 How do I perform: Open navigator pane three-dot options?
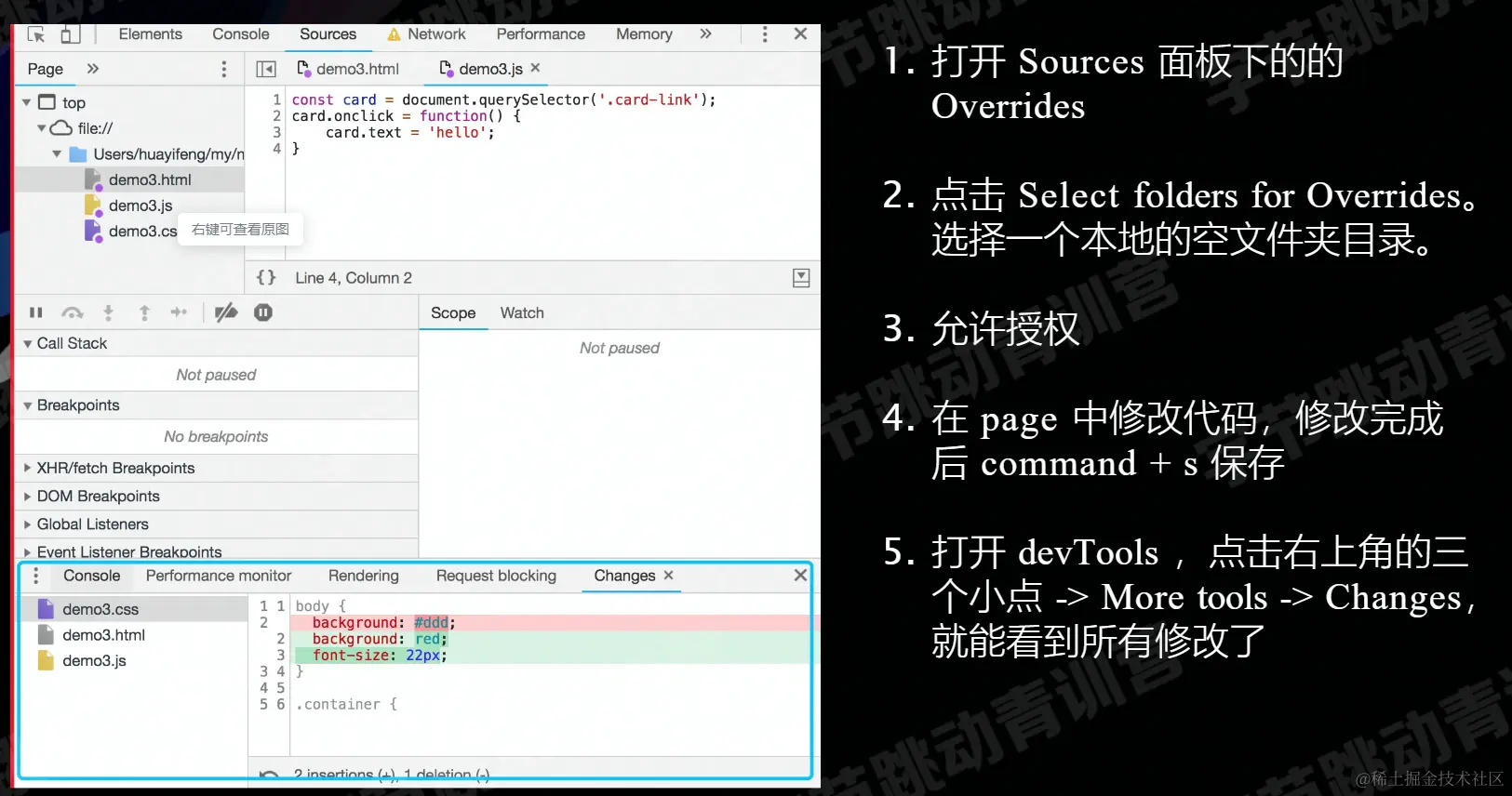(223, 69)
